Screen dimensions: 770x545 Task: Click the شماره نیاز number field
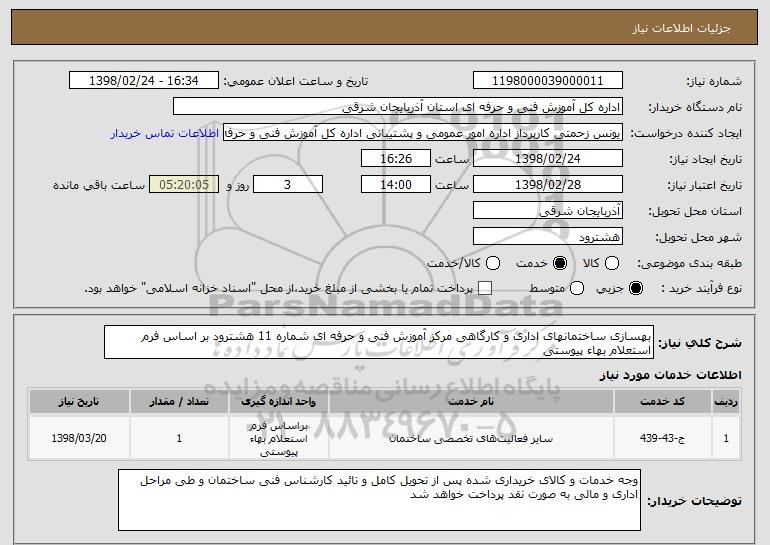coord(548,81)
